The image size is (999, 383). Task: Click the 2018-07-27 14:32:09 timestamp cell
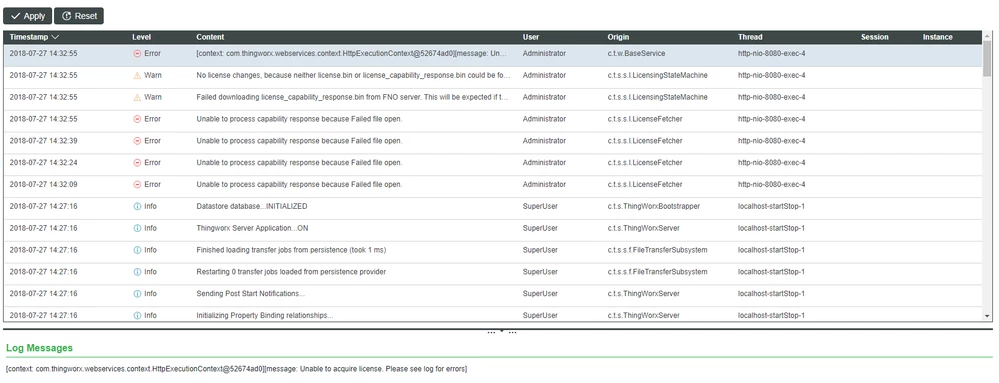(43, 184)
